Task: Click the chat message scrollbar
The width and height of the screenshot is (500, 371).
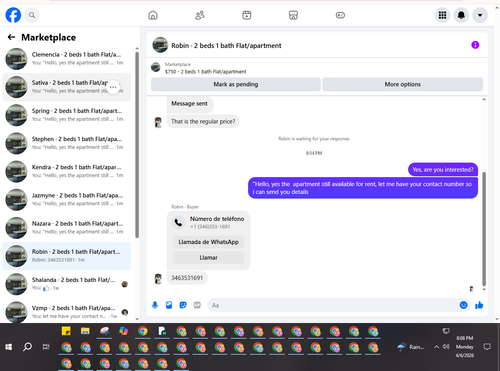Action: [x=484, y=229]
